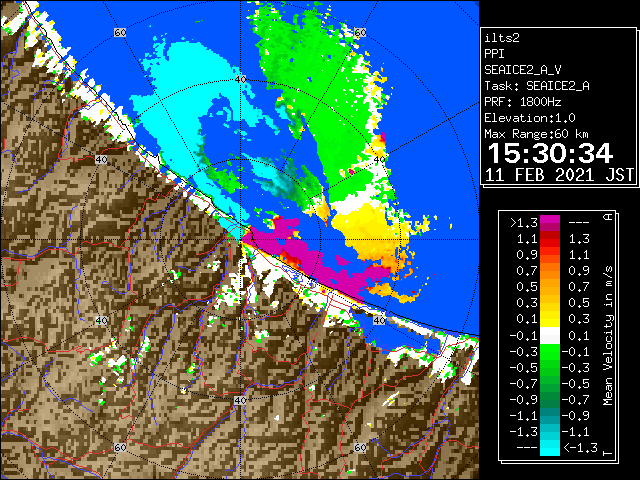Click the northwest "60" range ring label
Image resolution: width=640 pixels, height=480 pixels.
pos(120,32)
